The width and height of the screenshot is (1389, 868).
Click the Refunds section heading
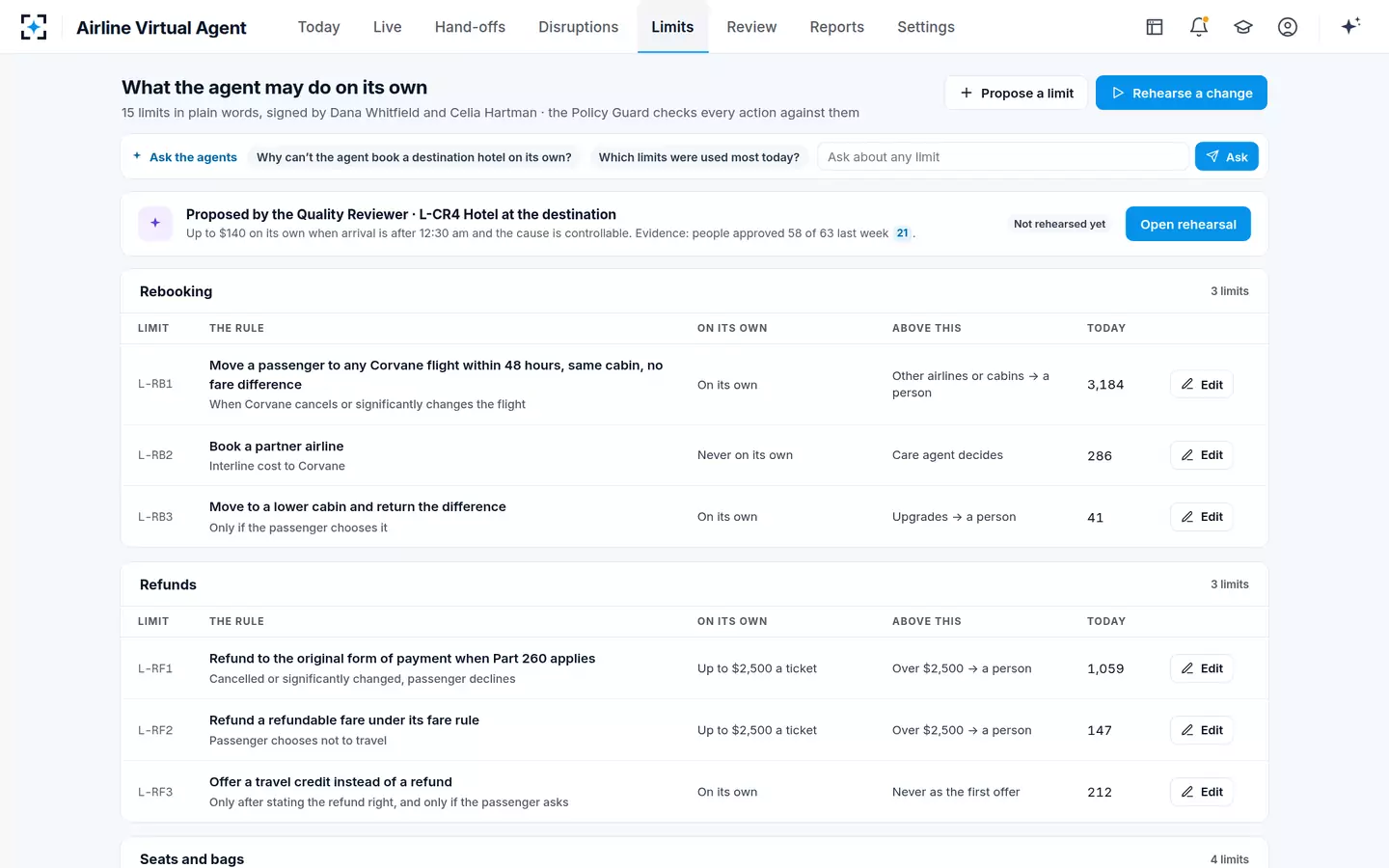tap(168, 584)
